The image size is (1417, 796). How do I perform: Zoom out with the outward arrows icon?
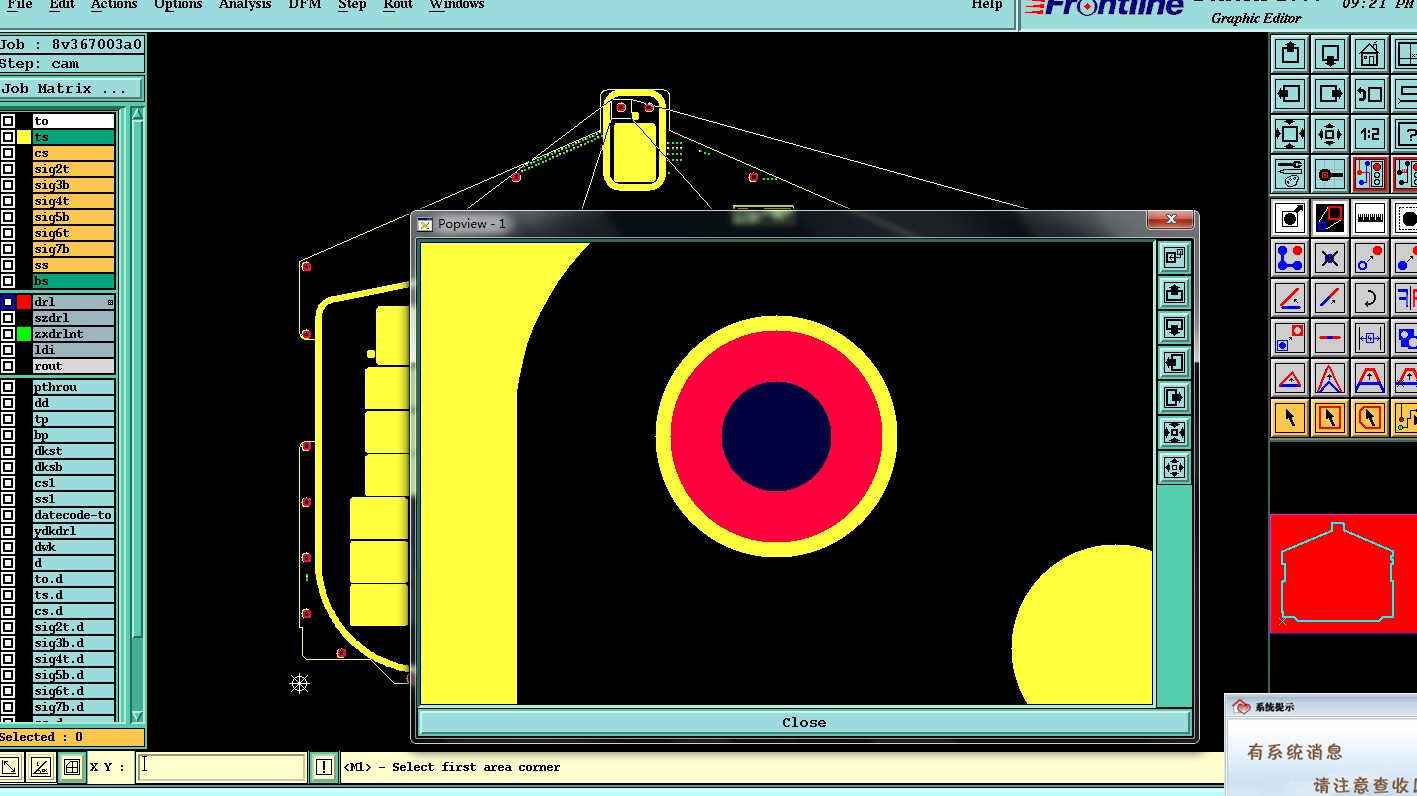(x=1330, y=134)
